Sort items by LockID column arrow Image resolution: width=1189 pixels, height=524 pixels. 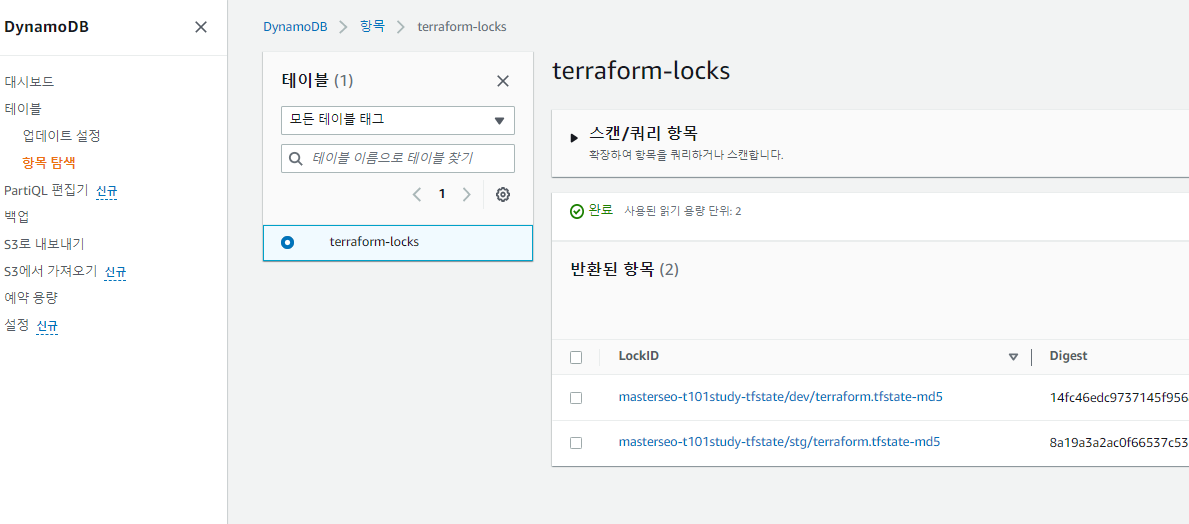coord(1013,356)
